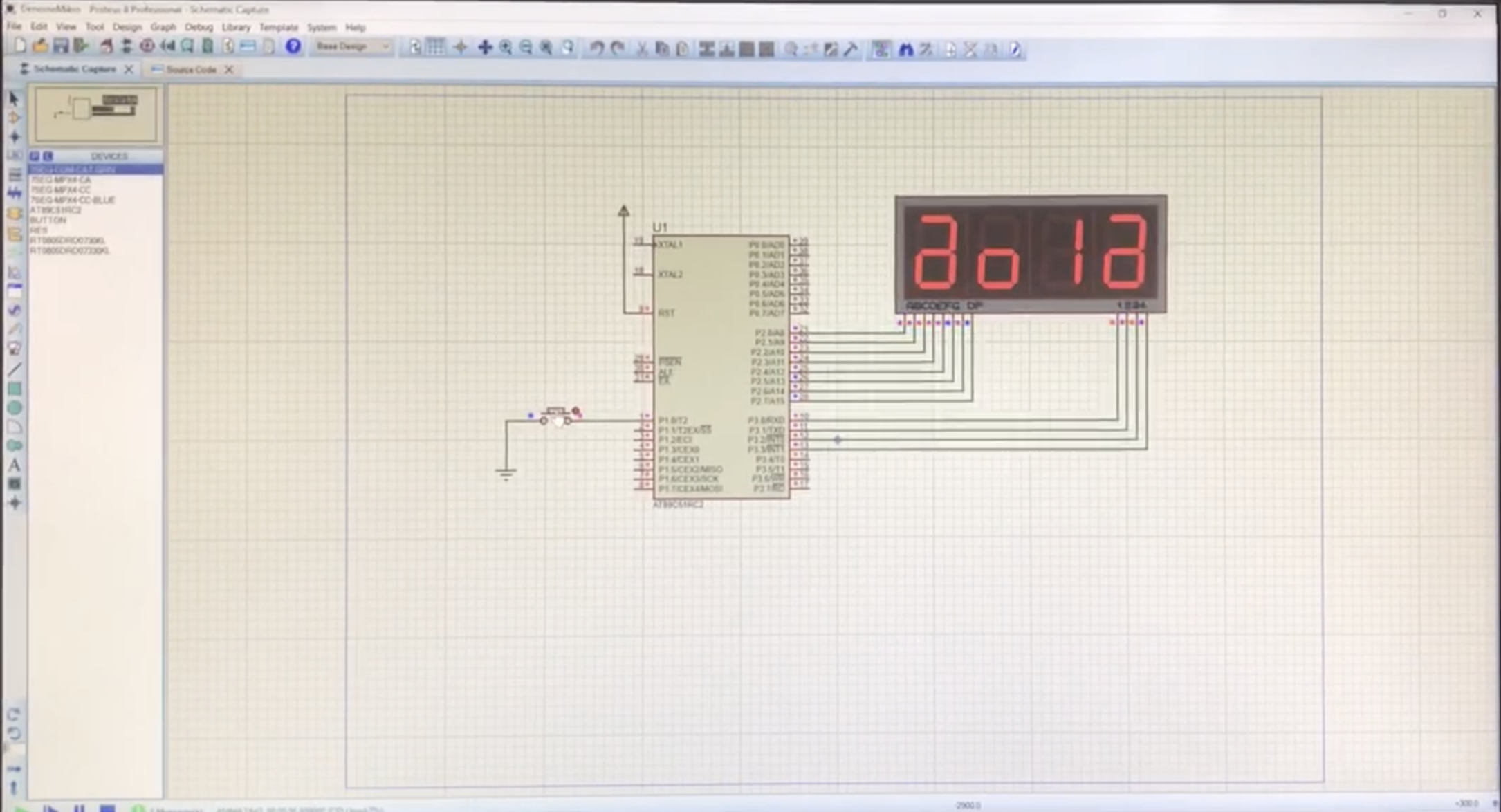1501x812 pixels.
Task: Open the File menu
Action: coord(14,26)
